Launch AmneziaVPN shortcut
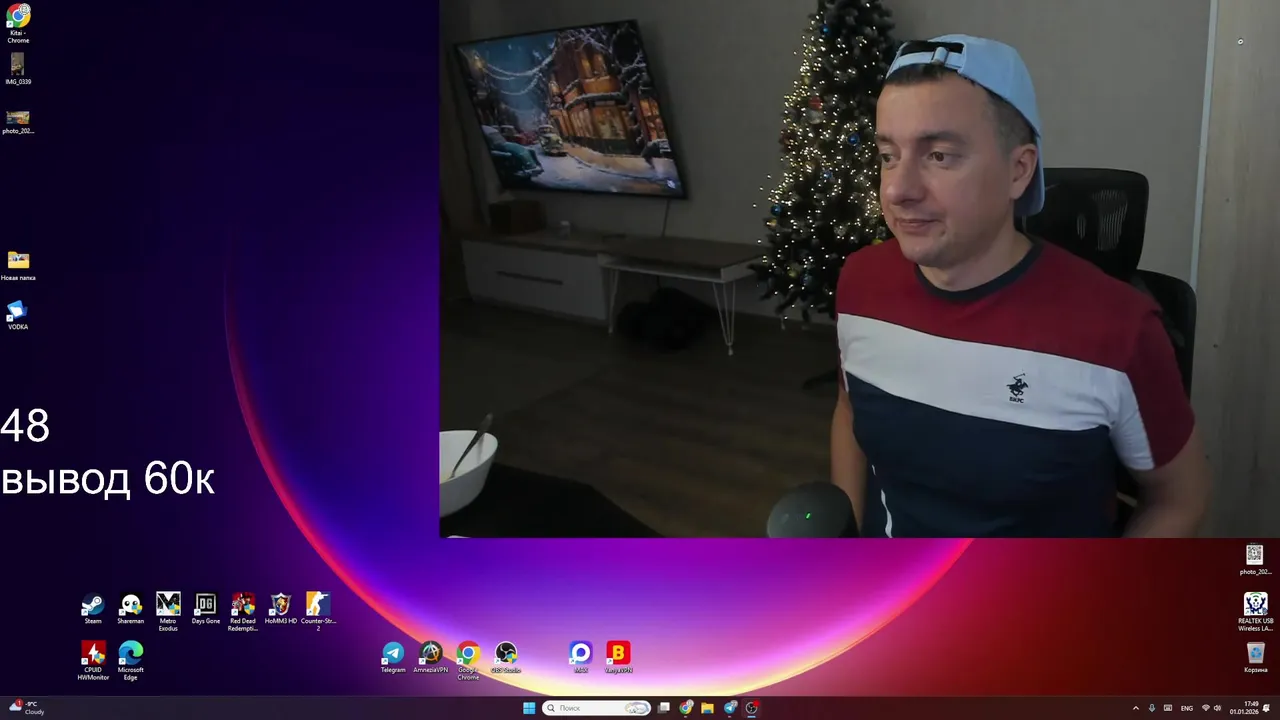This screenshot has height=720, width=1280. pos(431,658)
